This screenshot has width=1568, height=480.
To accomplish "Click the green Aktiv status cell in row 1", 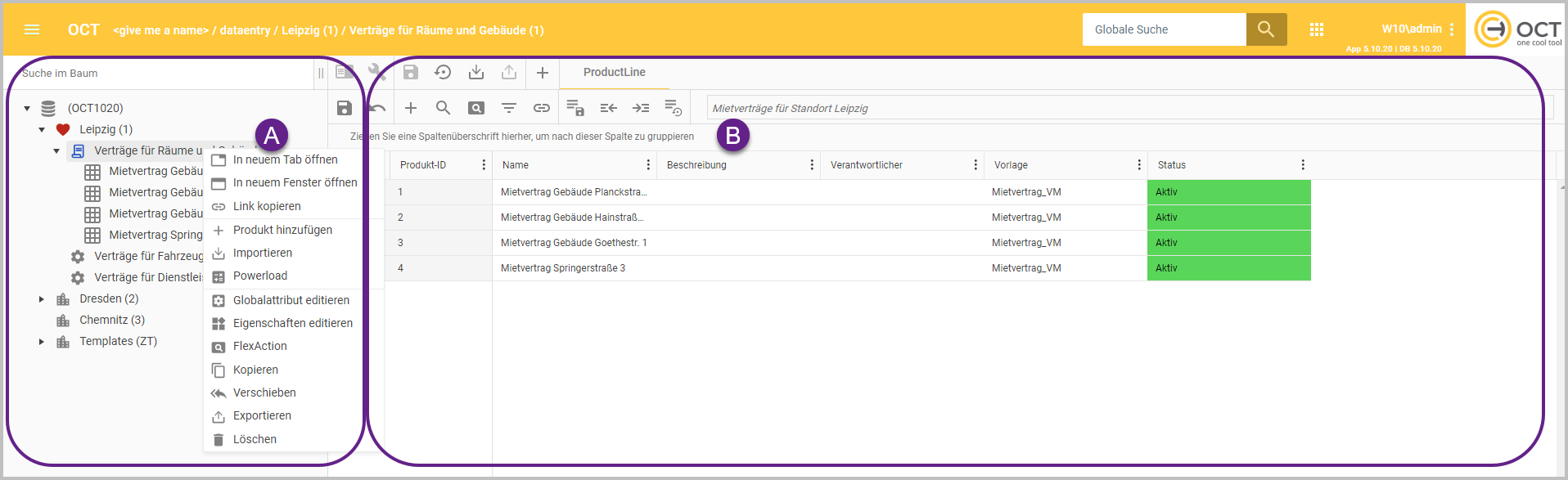I will (1228, 192).
